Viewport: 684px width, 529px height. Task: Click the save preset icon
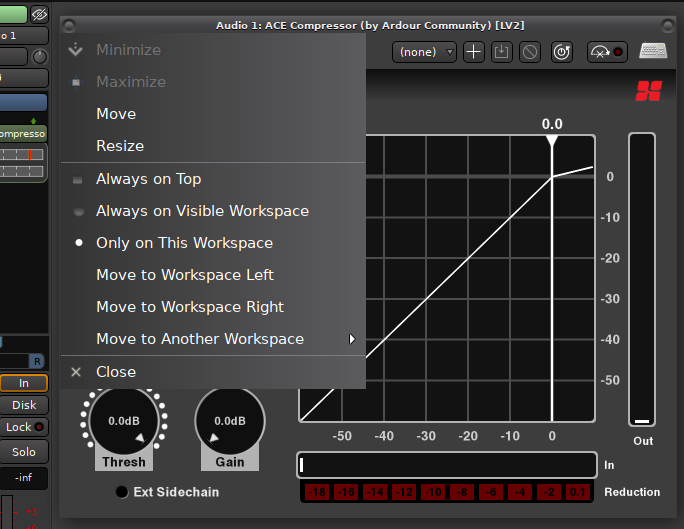[502, 52]
